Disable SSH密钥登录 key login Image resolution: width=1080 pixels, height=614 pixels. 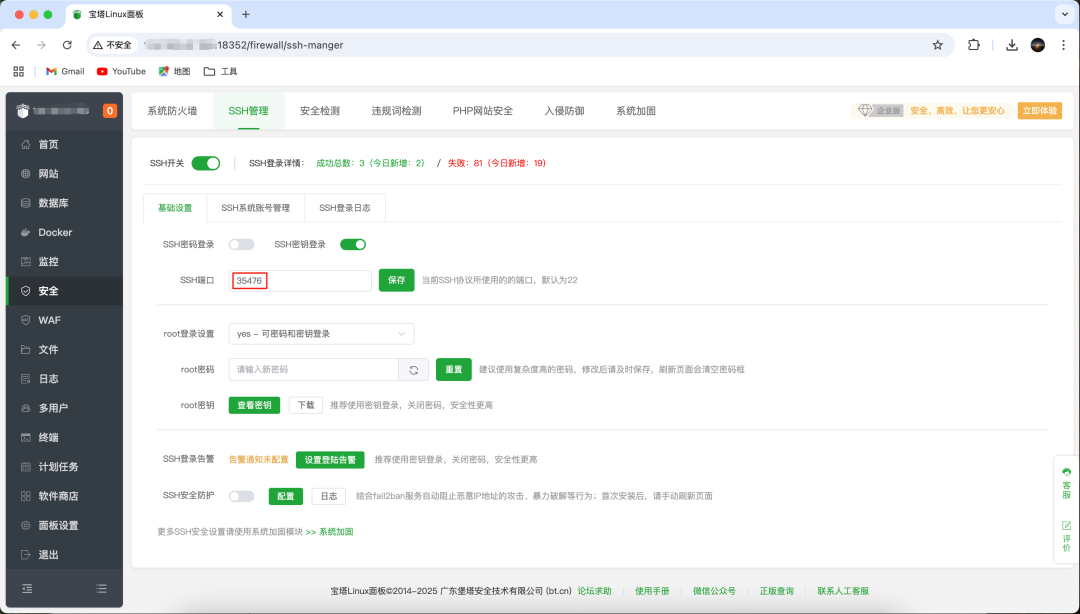(x=352, y=243)
